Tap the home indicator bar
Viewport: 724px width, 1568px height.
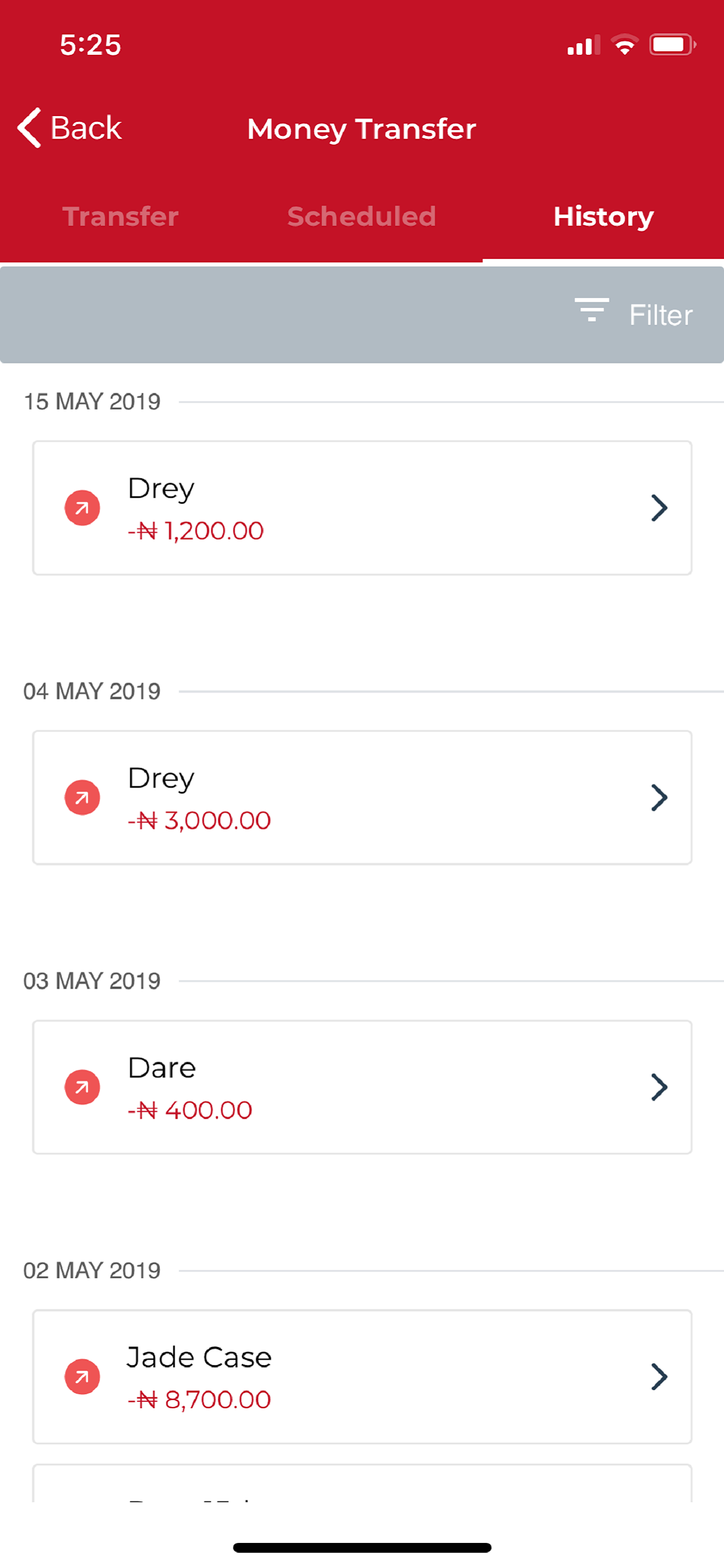362,1548
